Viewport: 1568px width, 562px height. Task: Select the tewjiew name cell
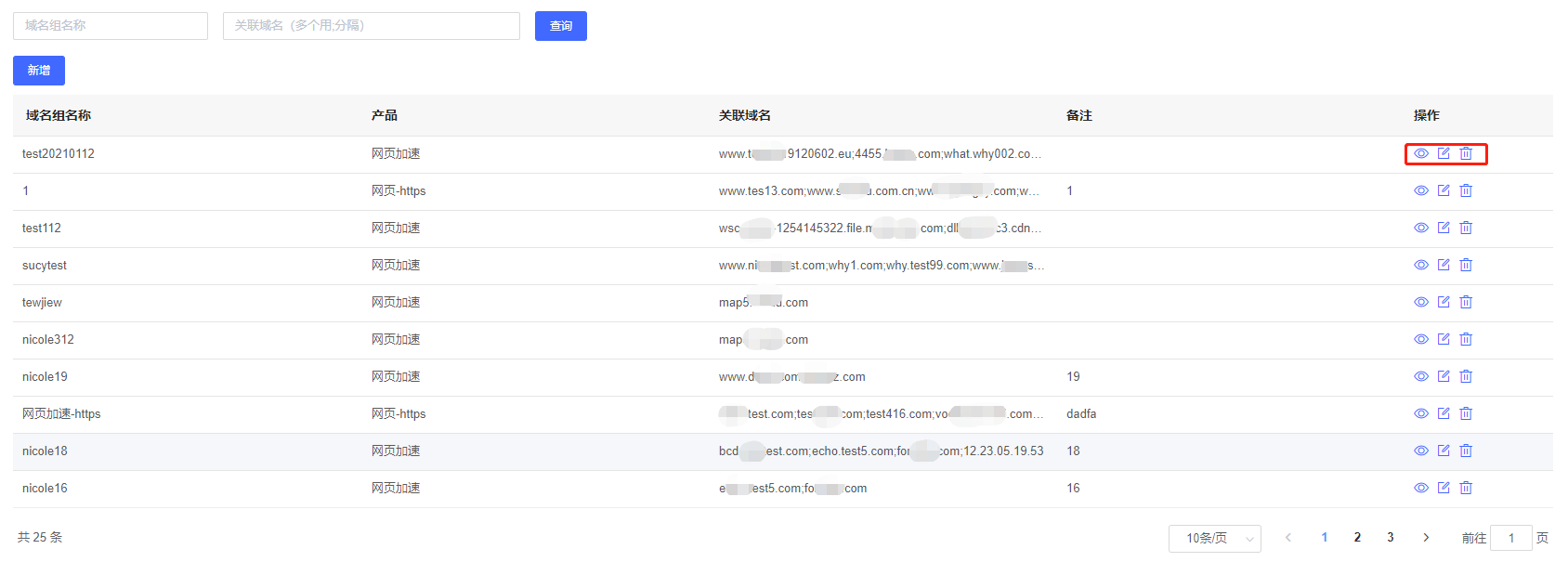pyautogui.click(x=42, y=302)
